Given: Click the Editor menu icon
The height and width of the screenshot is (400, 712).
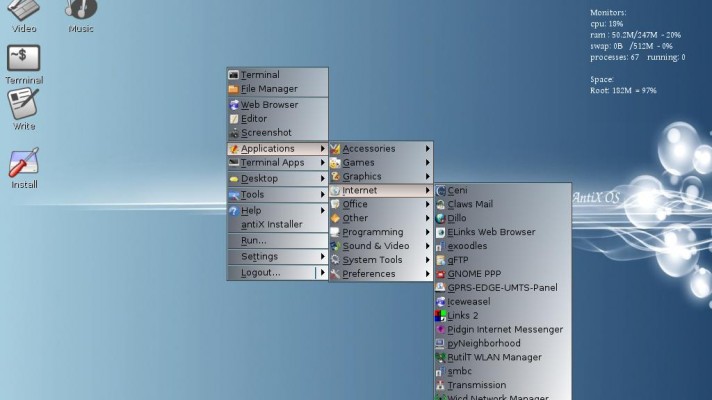Looking at the screenshot, I should [234, 119].
